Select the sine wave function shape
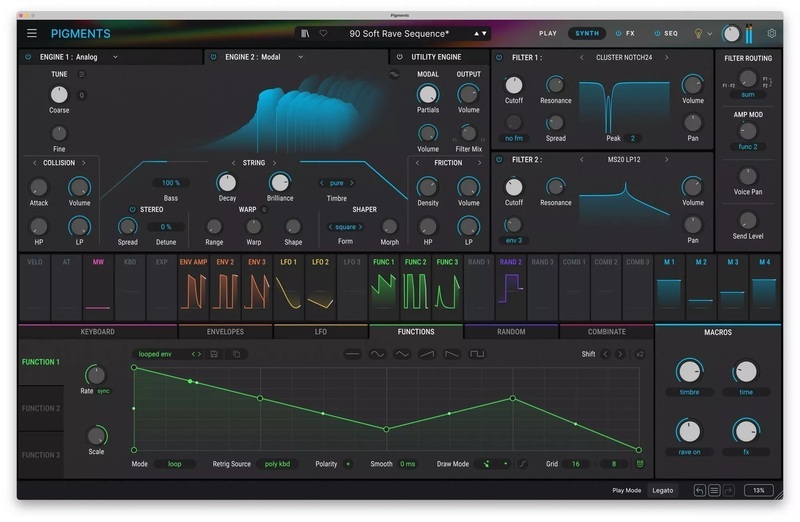The image size is (800, 522). [x=377, y=354]
